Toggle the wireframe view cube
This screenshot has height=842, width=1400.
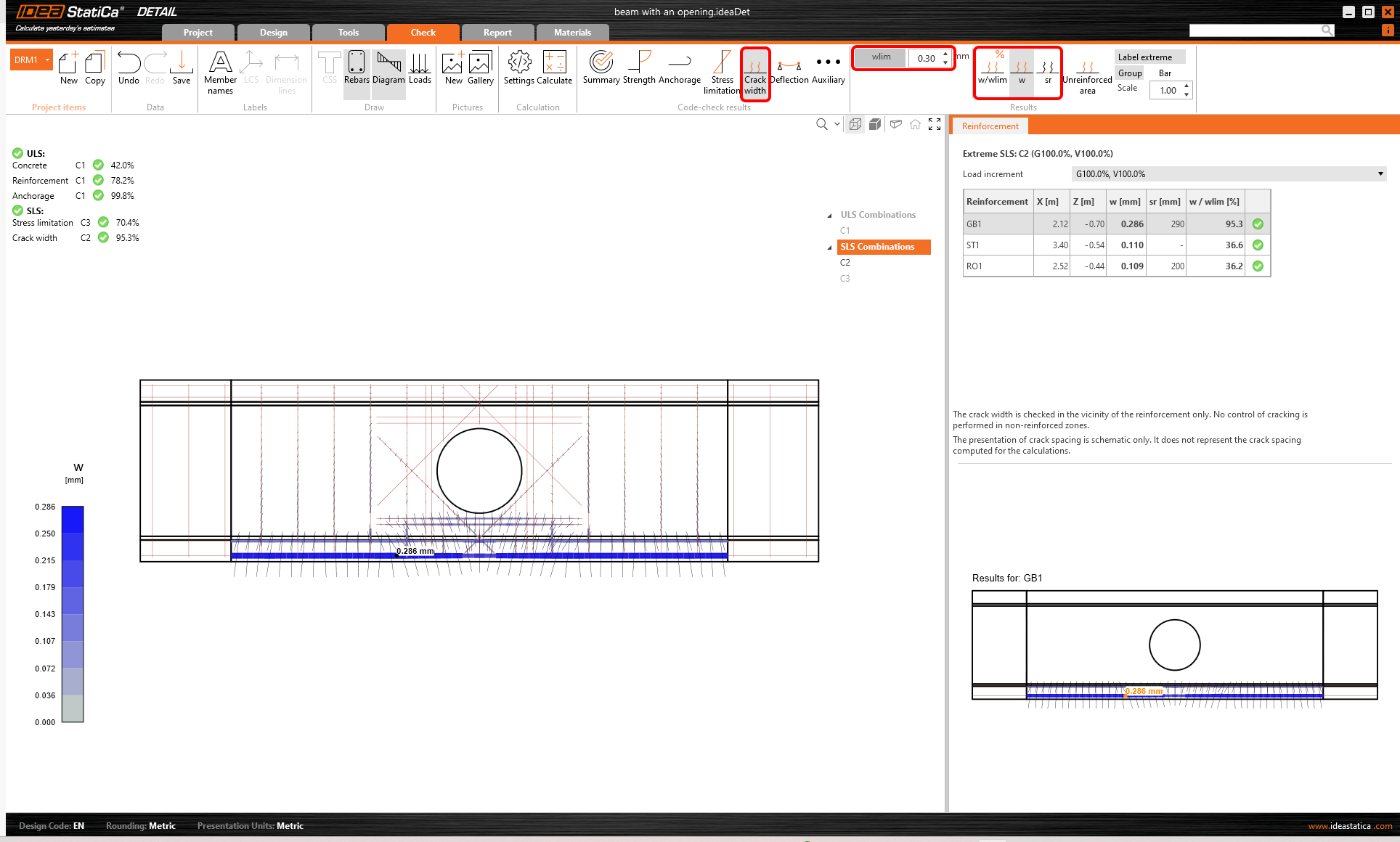coord(855,124)
